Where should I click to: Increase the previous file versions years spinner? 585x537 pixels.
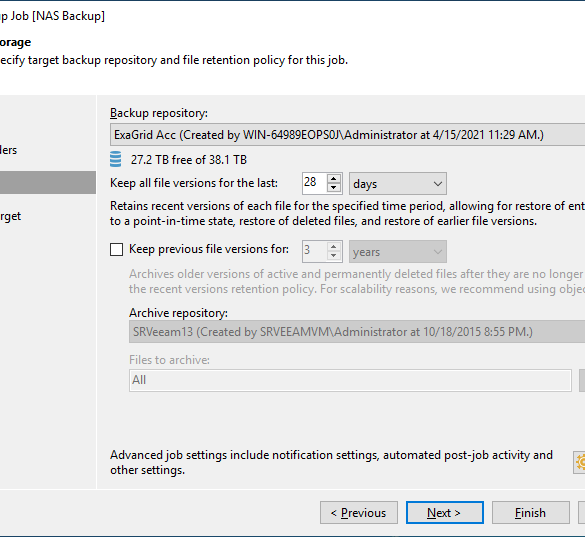334,247
